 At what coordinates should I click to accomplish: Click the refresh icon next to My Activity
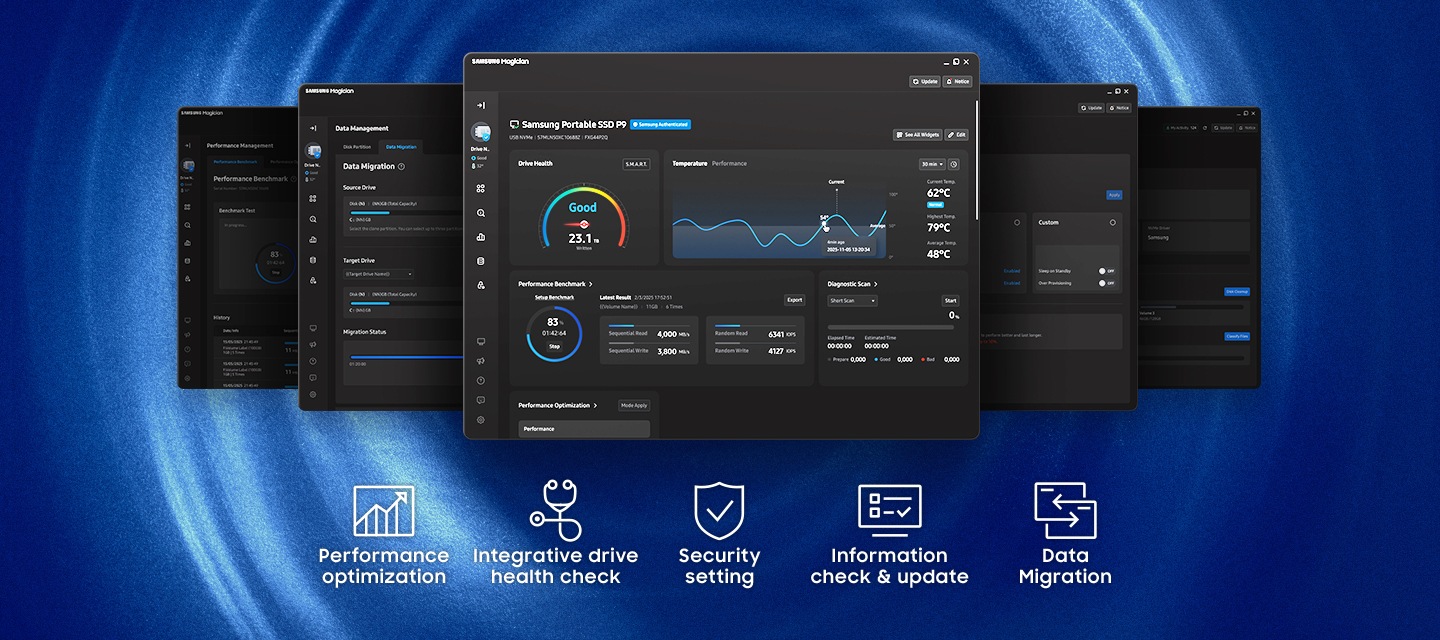[x=1205, y=128]
